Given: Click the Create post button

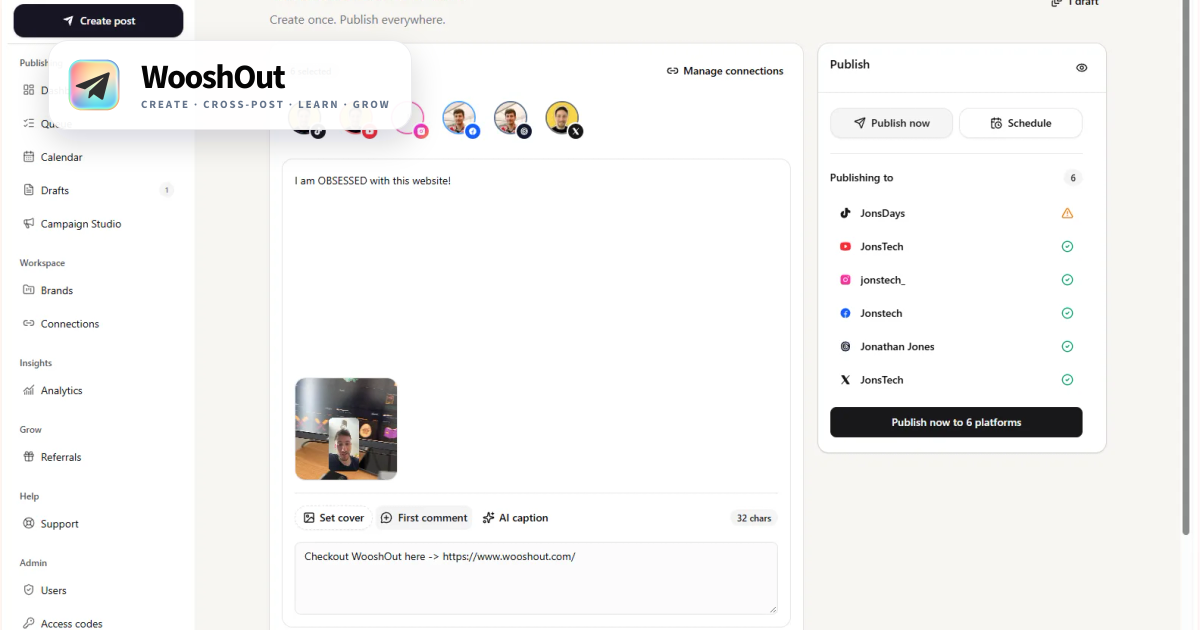Looking at the screenshot, I should click(x=98, y=21).
